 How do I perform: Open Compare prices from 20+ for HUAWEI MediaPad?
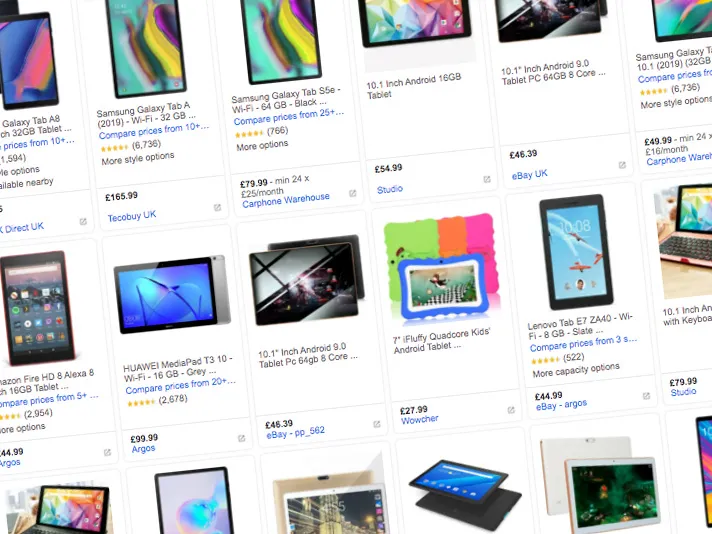pos(180,386)
